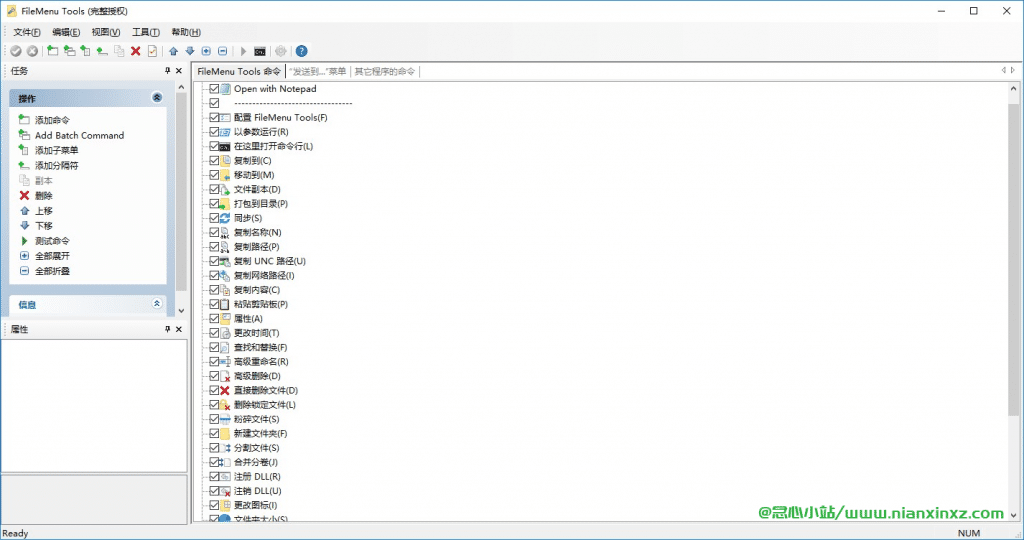Click the settings gear toolbar icon

pyautogui.click(x=281, y=51)
